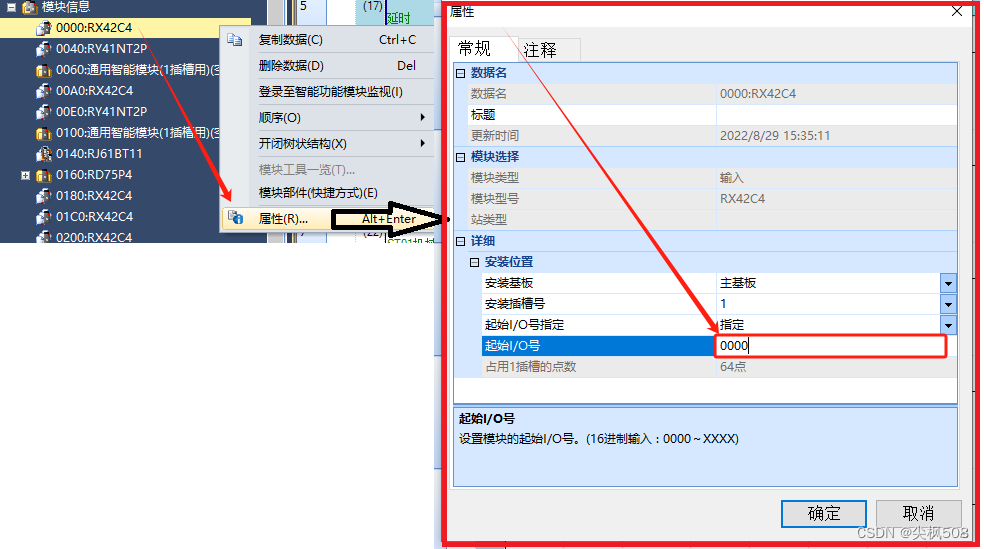Click the 起始I/O号指定 value 指定
The image size is (984, 549).
coord(732,325)
